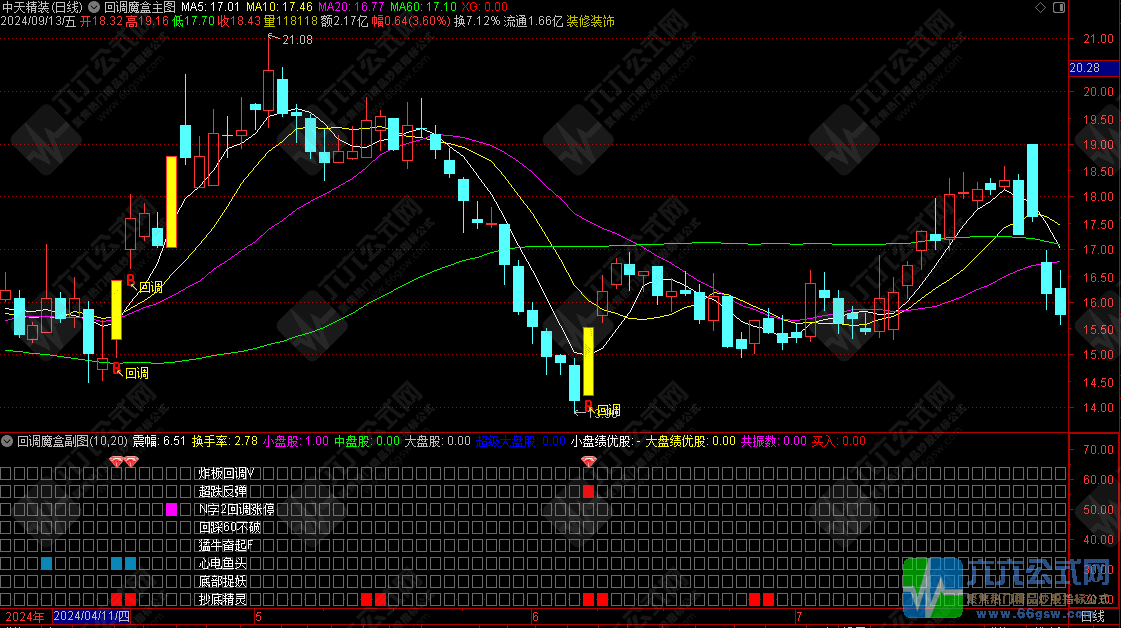
Task: Click the 2024/04/11 date marker on timeline
Action: 92,617
